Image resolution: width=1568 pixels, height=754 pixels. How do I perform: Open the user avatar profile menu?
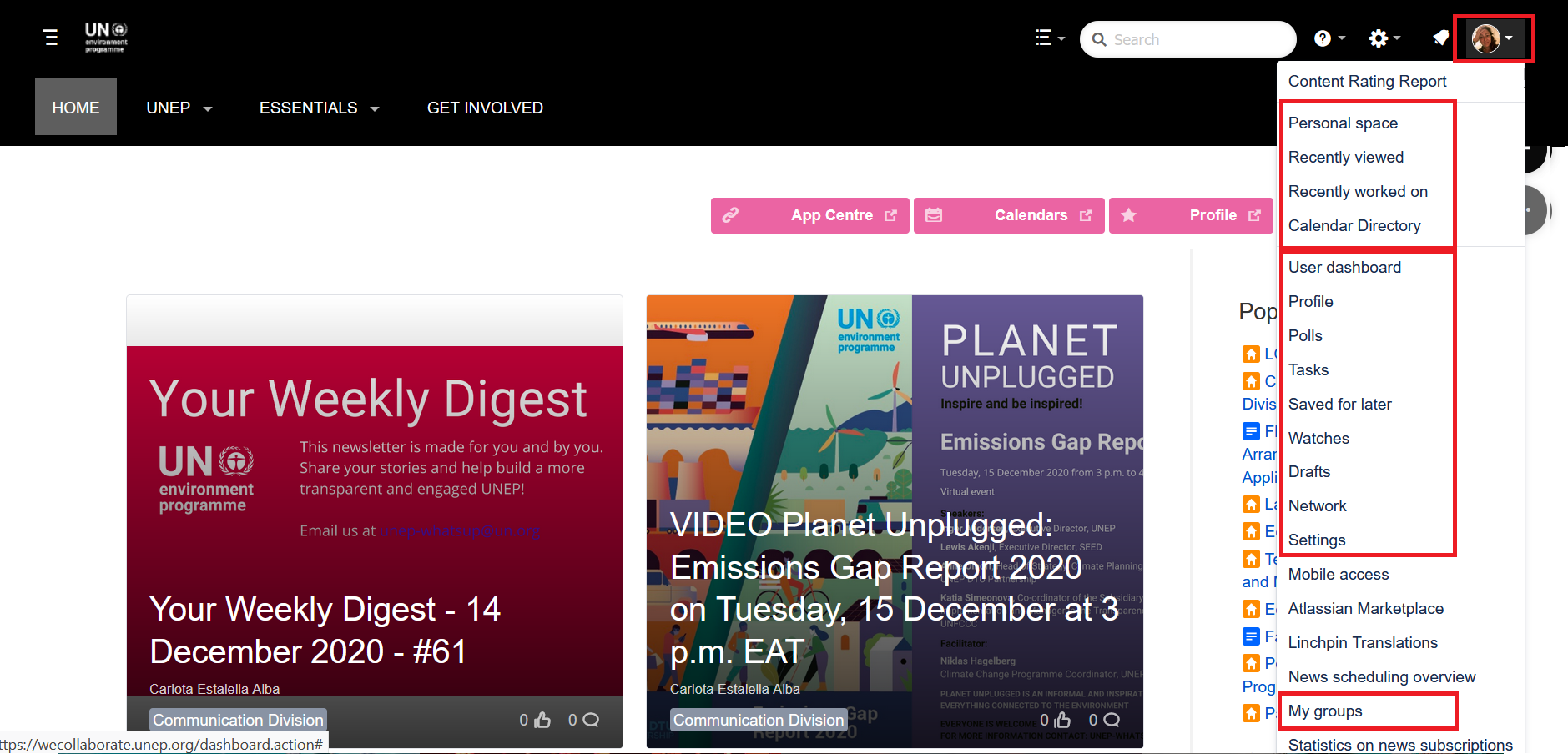1493,38
